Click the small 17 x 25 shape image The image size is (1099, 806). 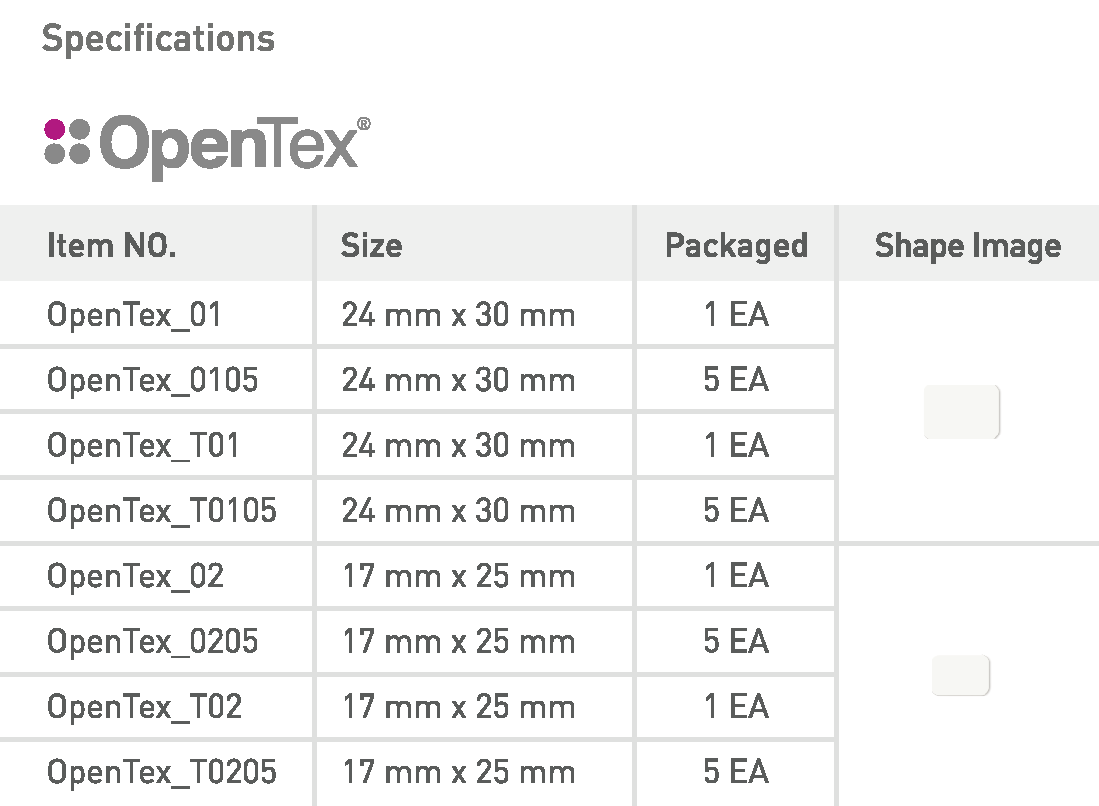[x=961, y=675]
